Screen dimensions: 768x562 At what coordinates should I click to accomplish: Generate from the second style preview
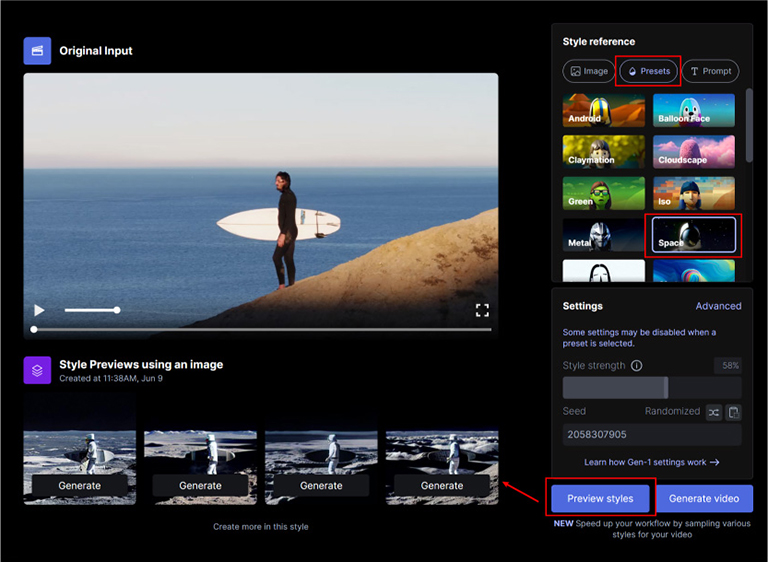tap(200, 486)
